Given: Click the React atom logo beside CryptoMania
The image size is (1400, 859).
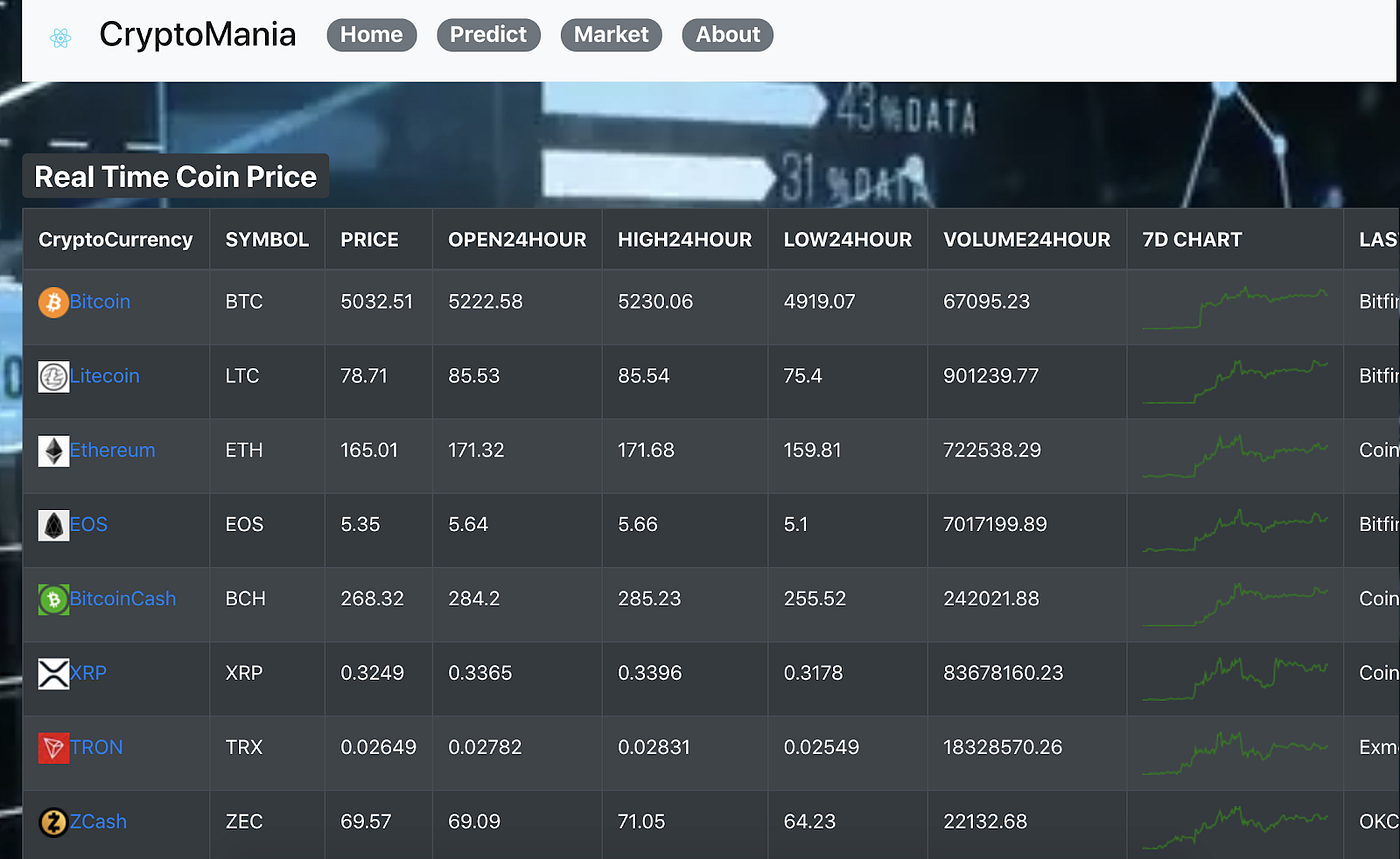Looking at the screenshot, I should pyautogui.click(x=60, y=34).
